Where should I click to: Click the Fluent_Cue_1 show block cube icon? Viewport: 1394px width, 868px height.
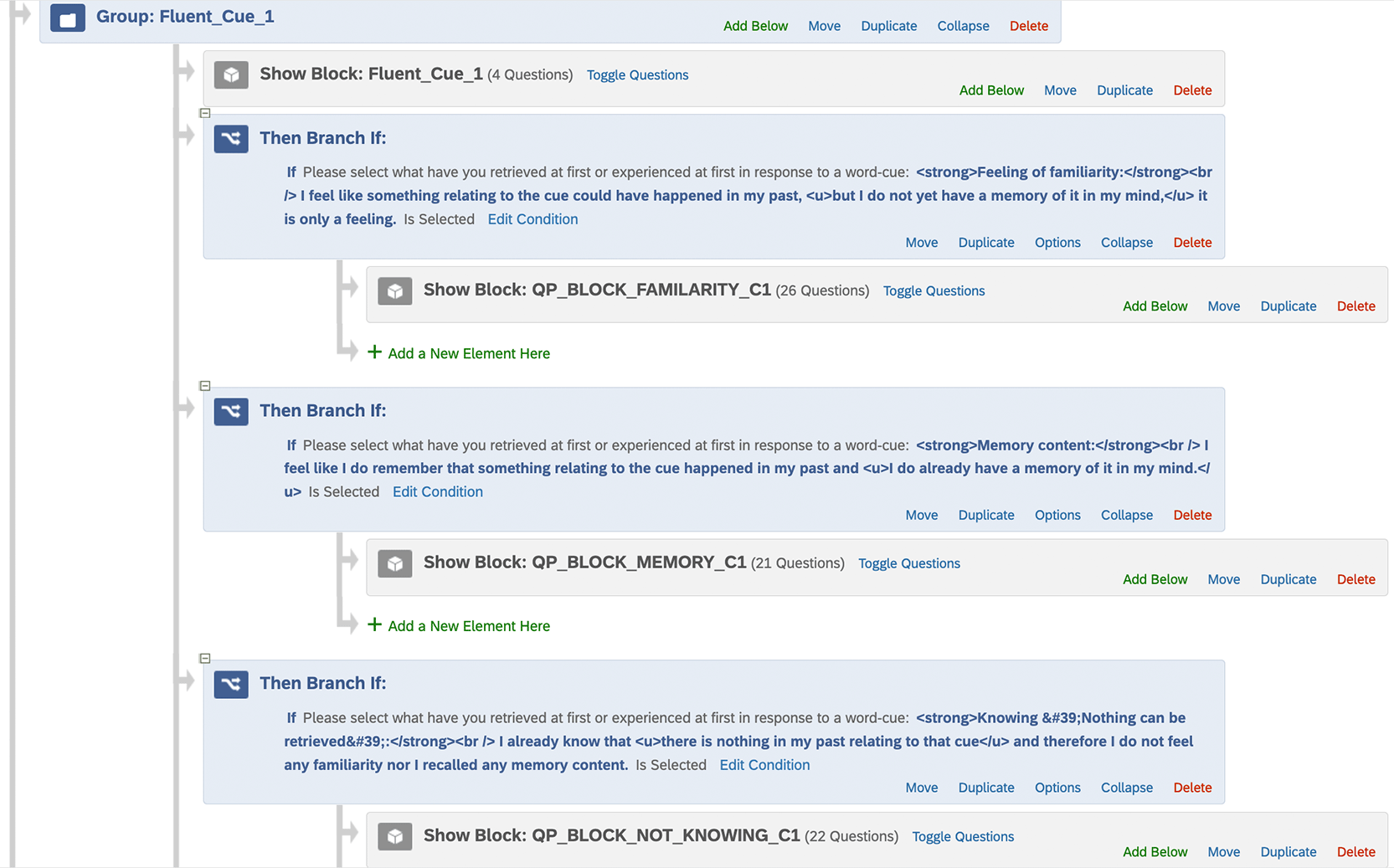pyautogui.click(x=231, y=74)
